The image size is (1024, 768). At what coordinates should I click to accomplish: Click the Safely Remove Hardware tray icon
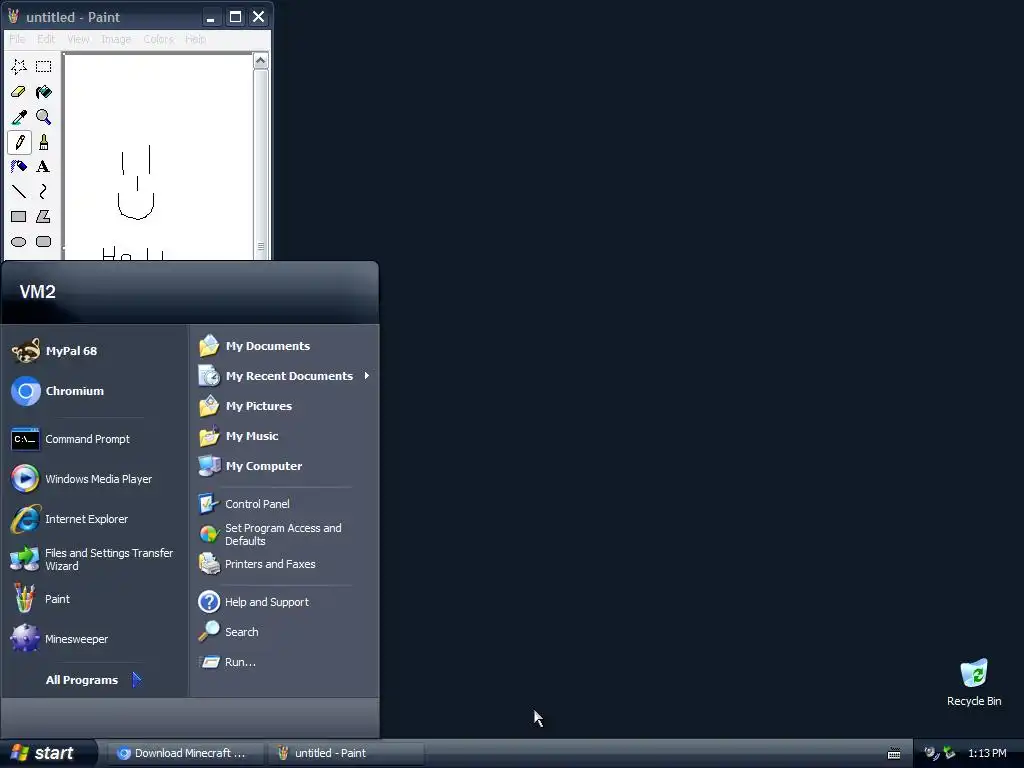949,753
